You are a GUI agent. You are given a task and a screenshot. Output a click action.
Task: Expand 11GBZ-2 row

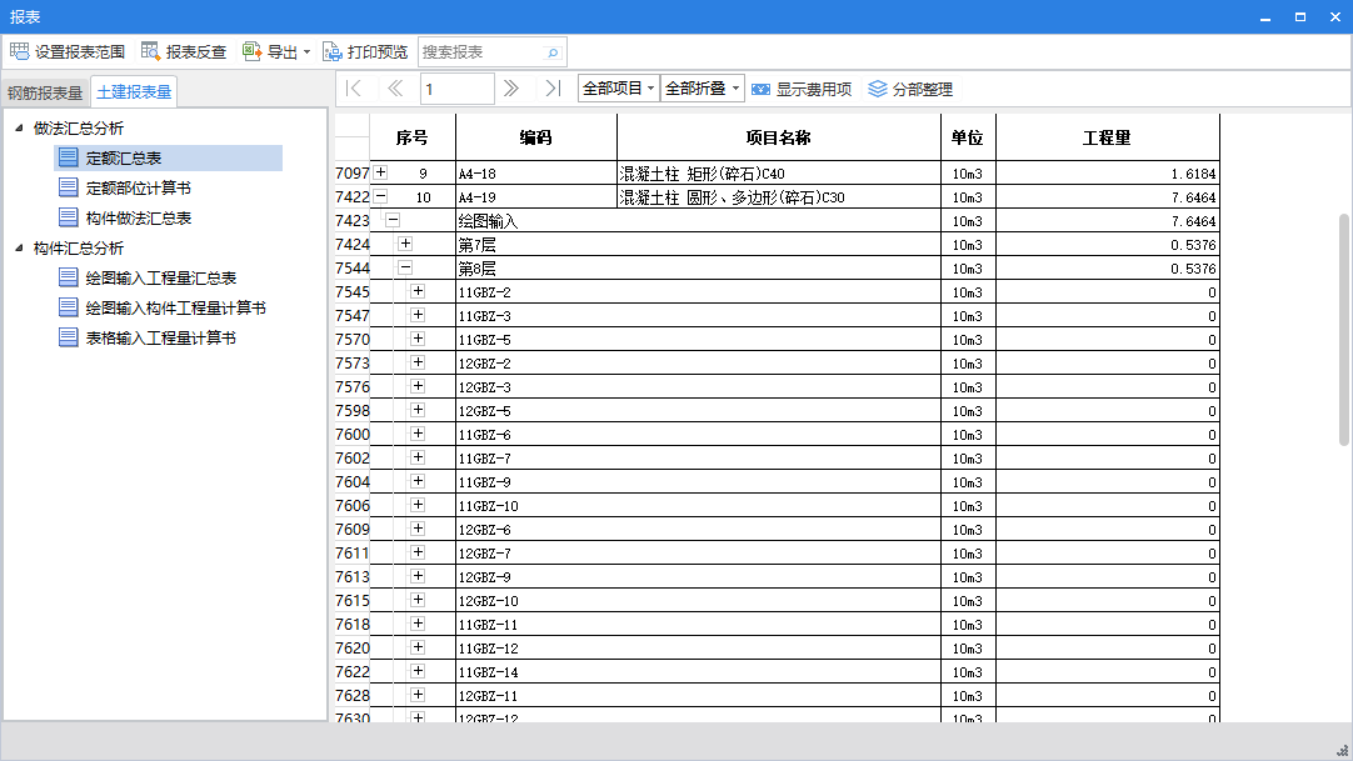click(x=418, y=291)
